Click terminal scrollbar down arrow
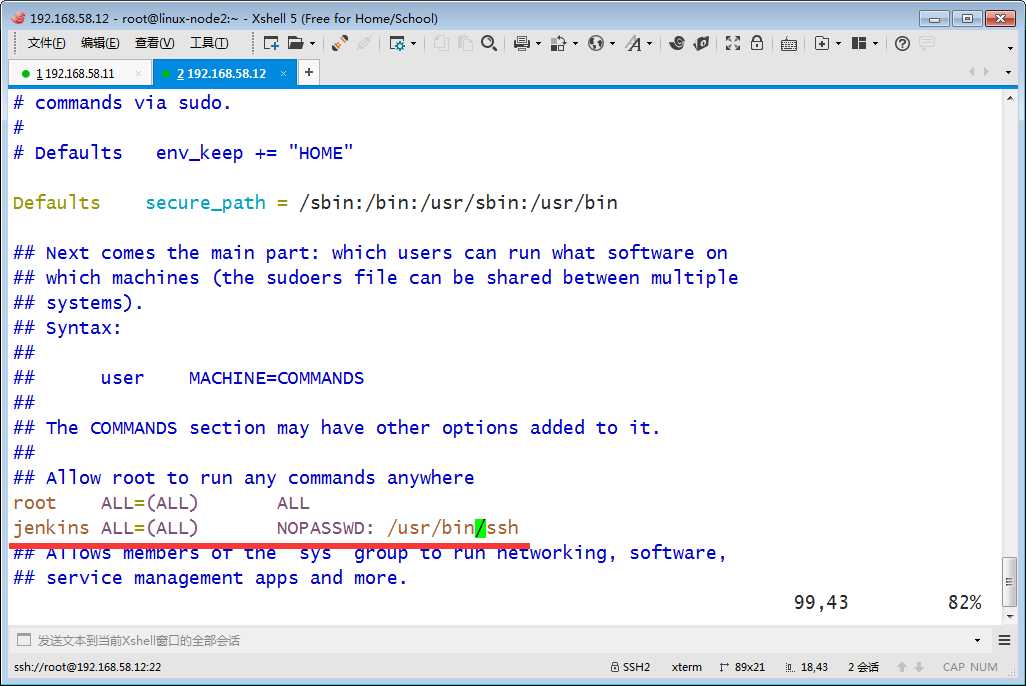1026x686 pixels. (x=1010, y=616)
